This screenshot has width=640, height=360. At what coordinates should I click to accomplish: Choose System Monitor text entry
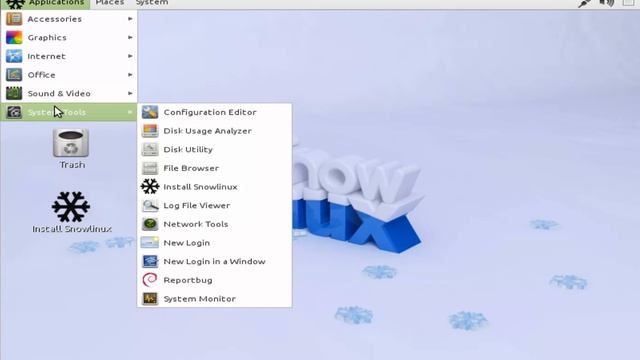[x=200, y=299]
